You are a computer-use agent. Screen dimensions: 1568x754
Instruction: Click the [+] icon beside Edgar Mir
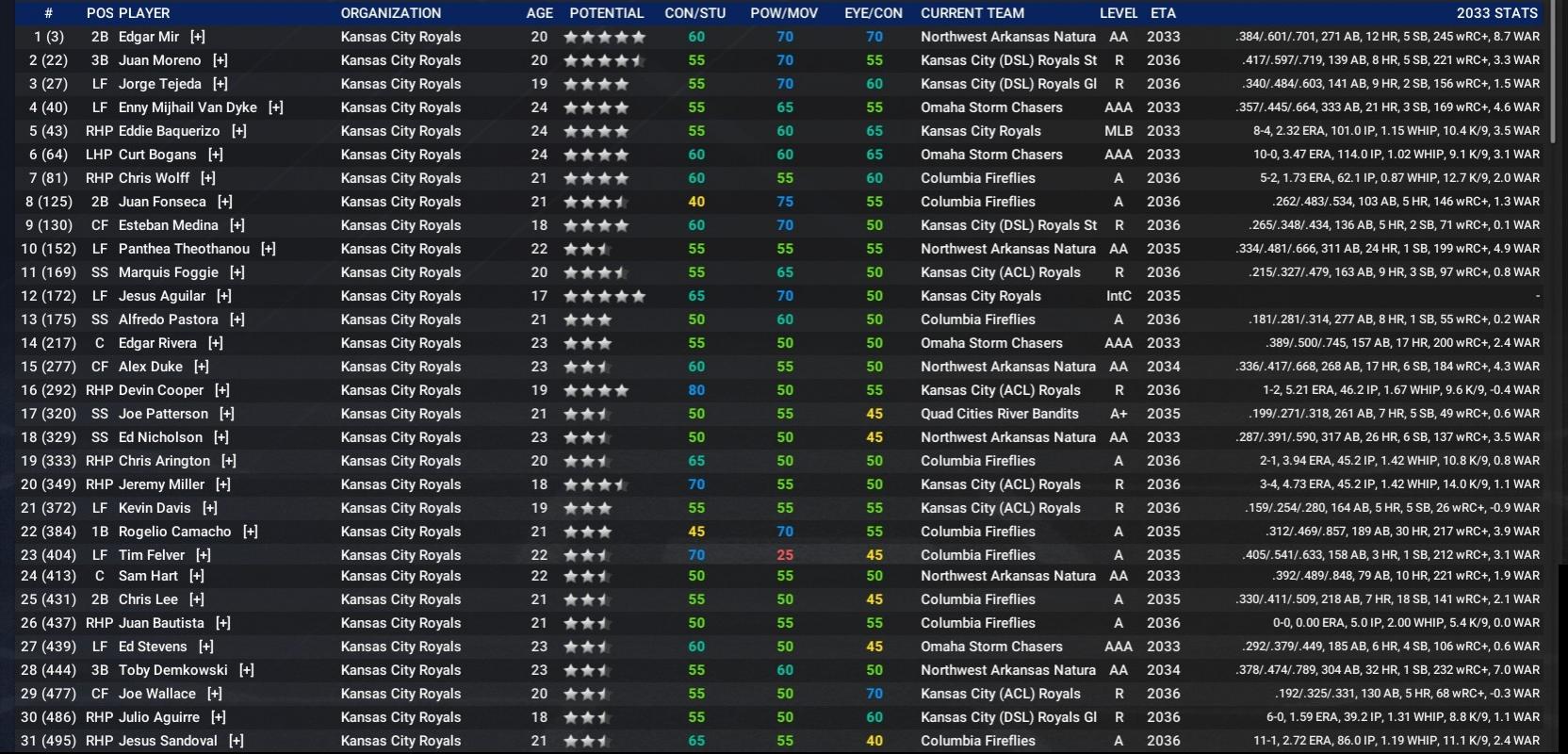click(x=197, y=37)
